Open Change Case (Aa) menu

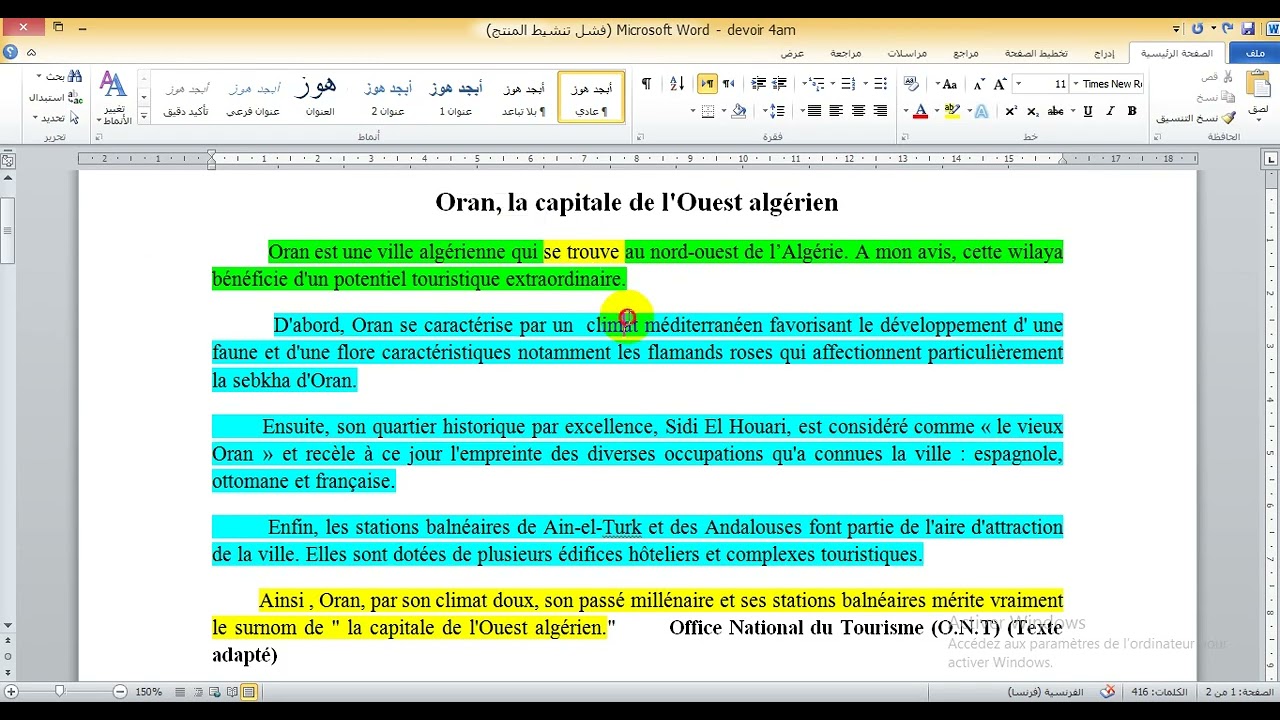click(946, 84)
